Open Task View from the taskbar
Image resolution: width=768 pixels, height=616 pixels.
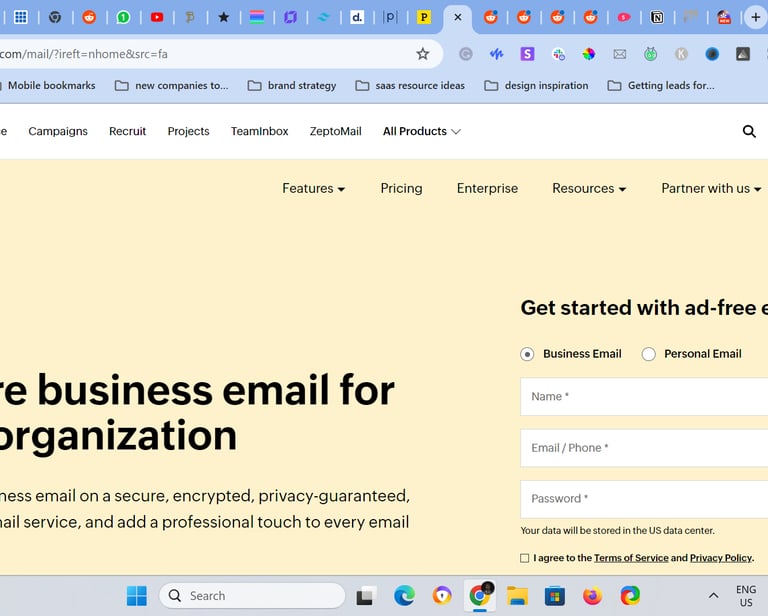[x=366, y=596]
